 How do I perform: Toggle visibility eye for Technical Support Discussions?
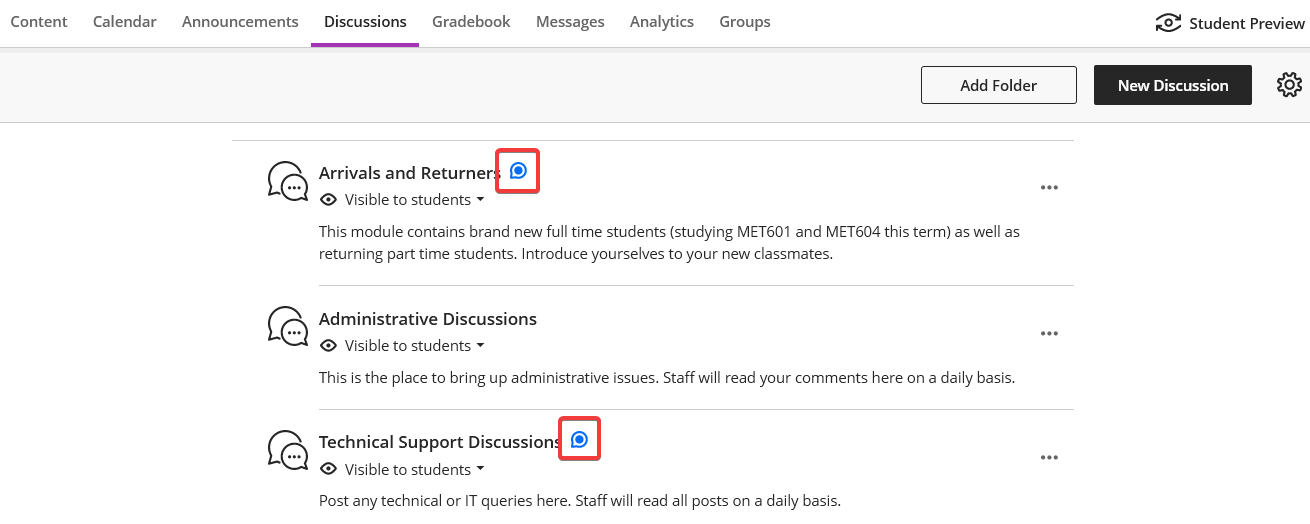point(328,470)
